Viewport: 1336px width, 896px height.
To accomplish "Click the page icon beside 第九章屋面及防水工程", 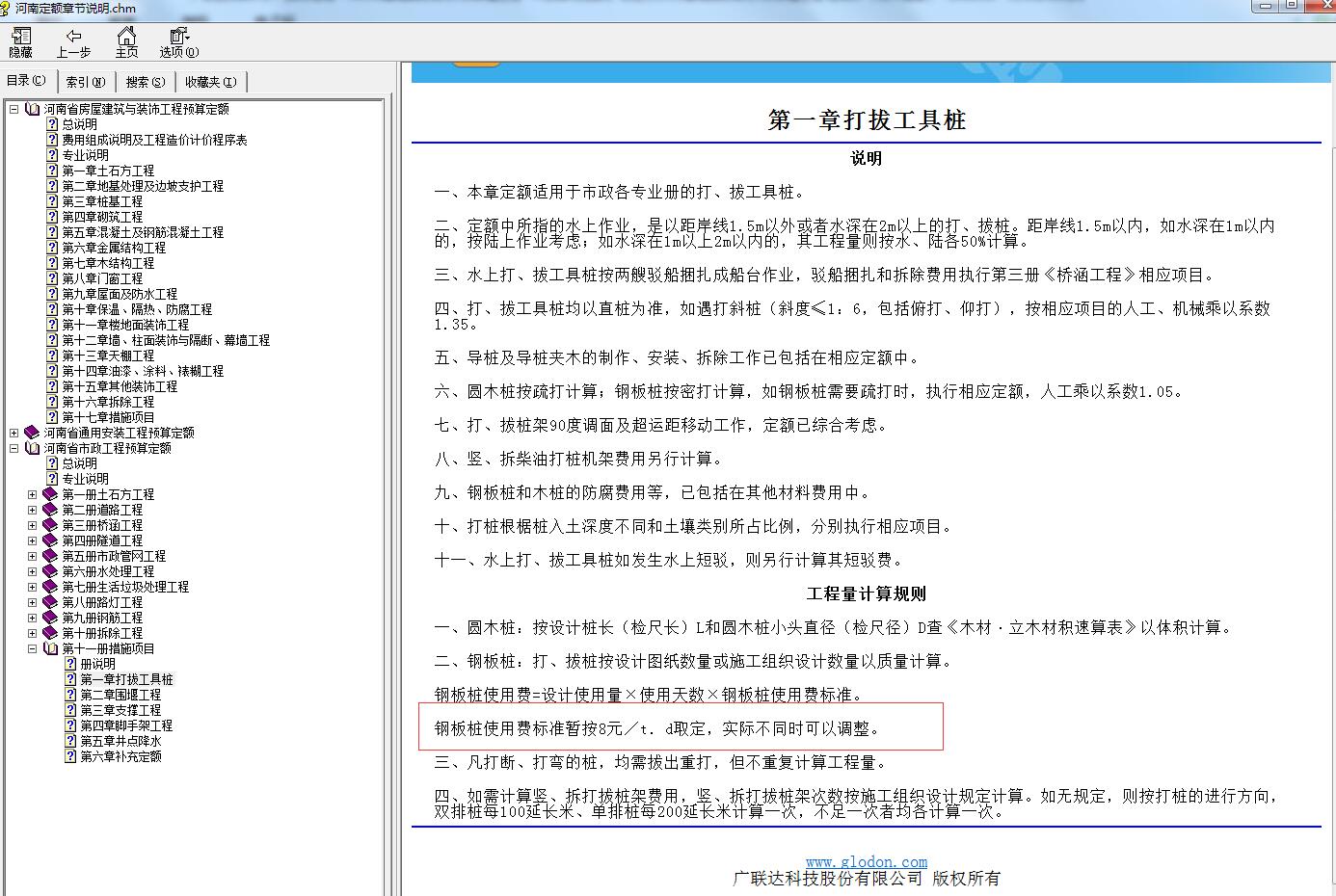I will click(53, 294).
